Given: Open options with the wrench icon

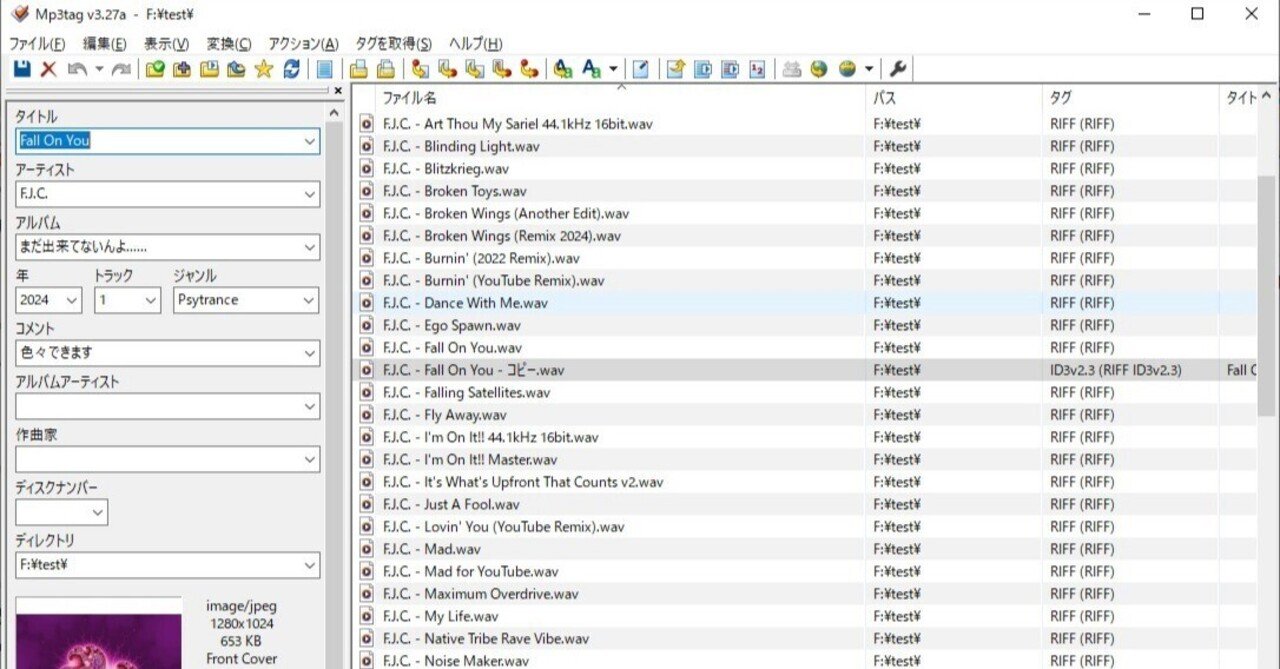Looking at the screenshot, I should pos(898,69).
